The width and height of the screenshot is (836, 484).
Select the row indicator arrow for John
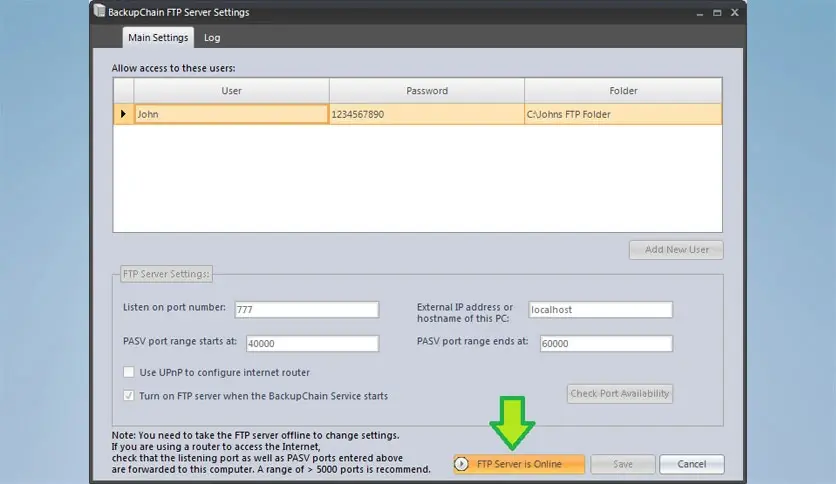click(x=123, y=114)
